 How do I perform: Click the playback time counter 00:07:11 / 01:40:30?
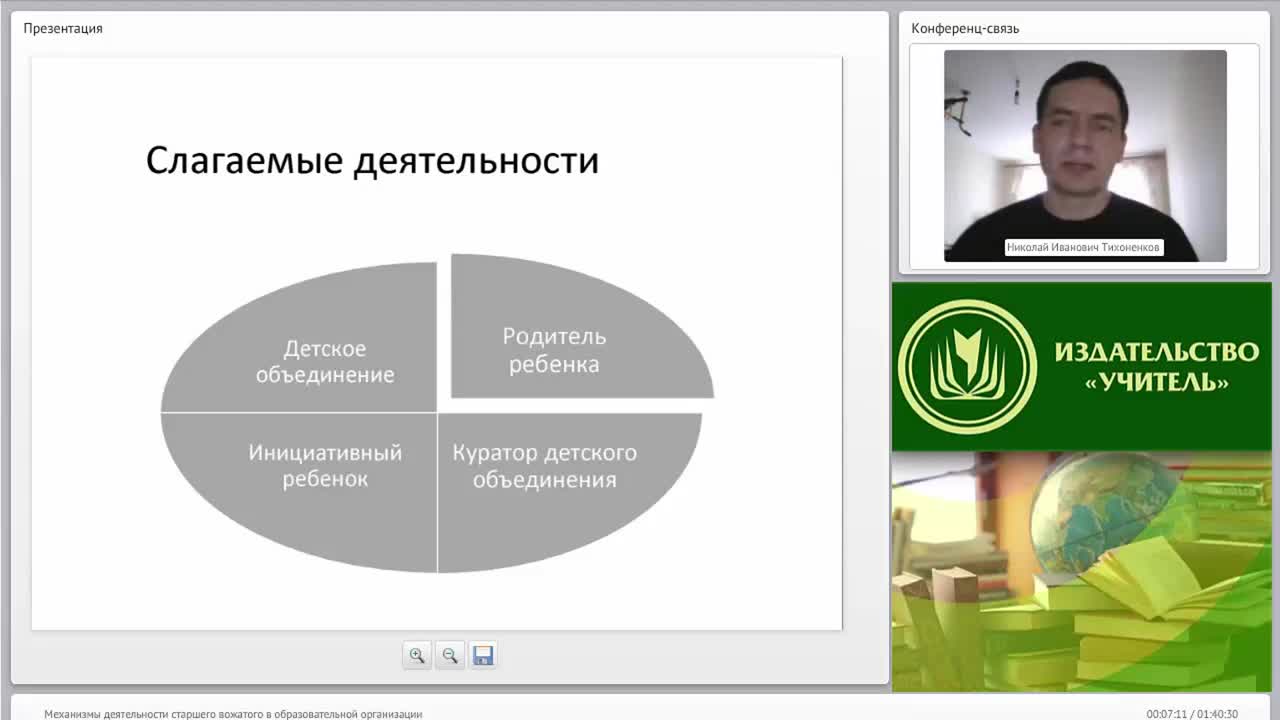[x=1192, y=714]
